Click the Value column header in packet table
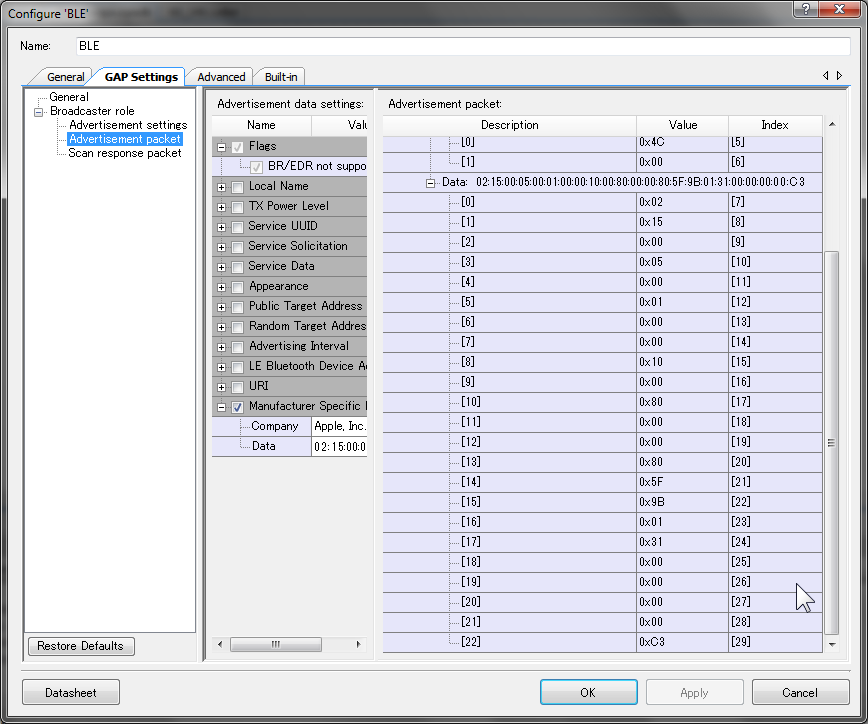 click(x=683, y=125)
